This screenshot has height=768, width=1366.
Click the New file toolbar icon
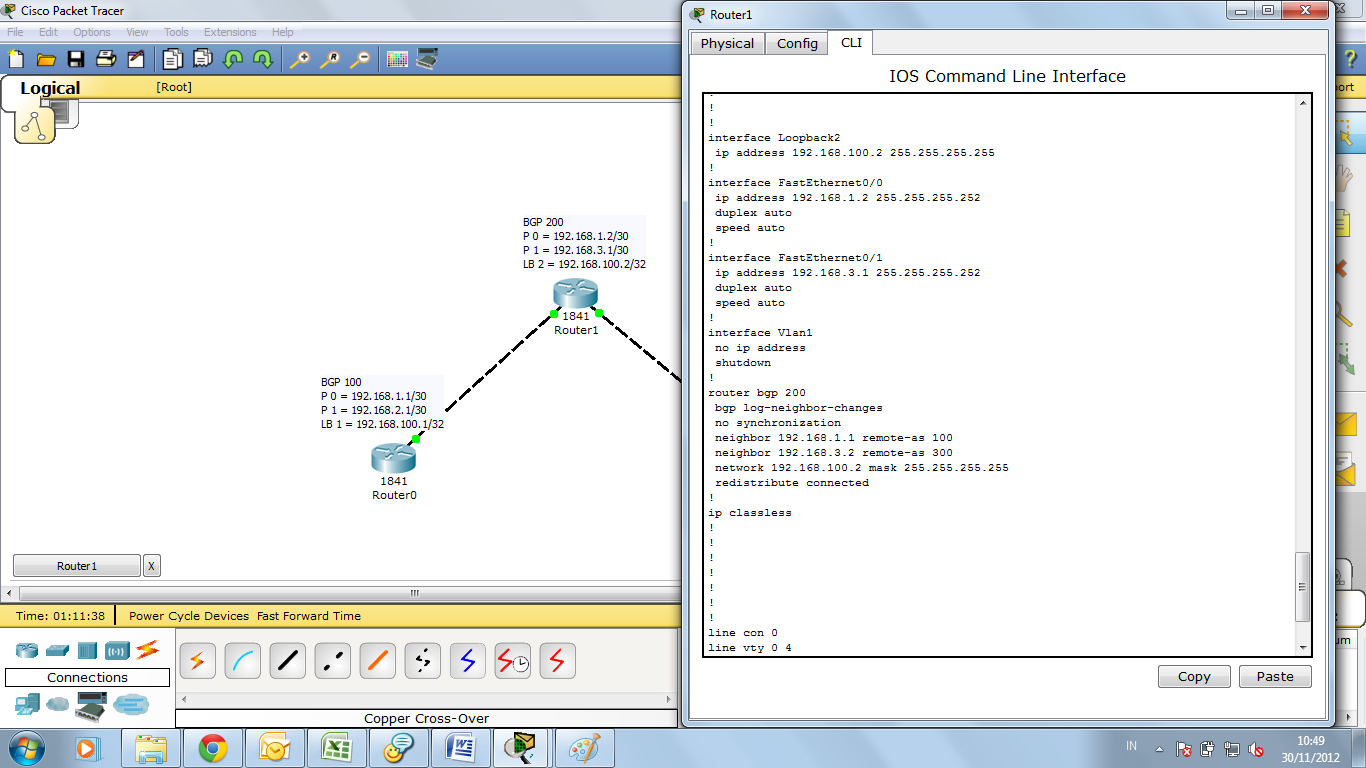pyautogui.click(x=16, y=59)
